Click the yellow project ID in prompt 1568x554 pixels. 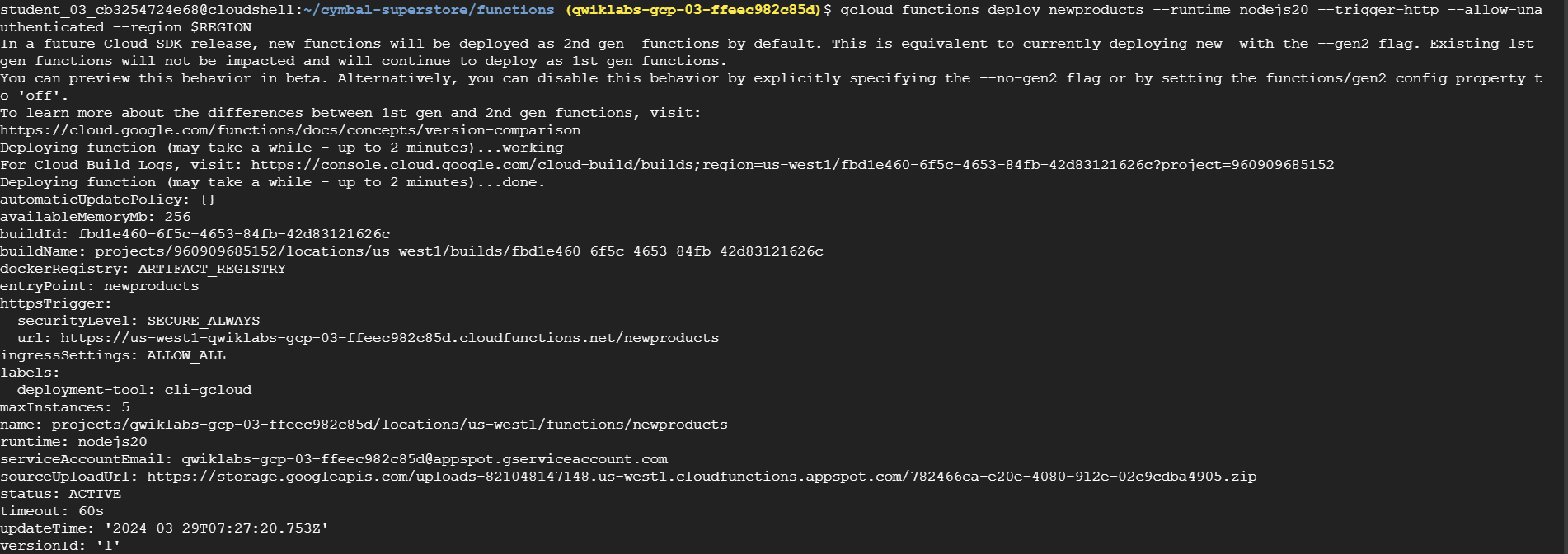692,10
